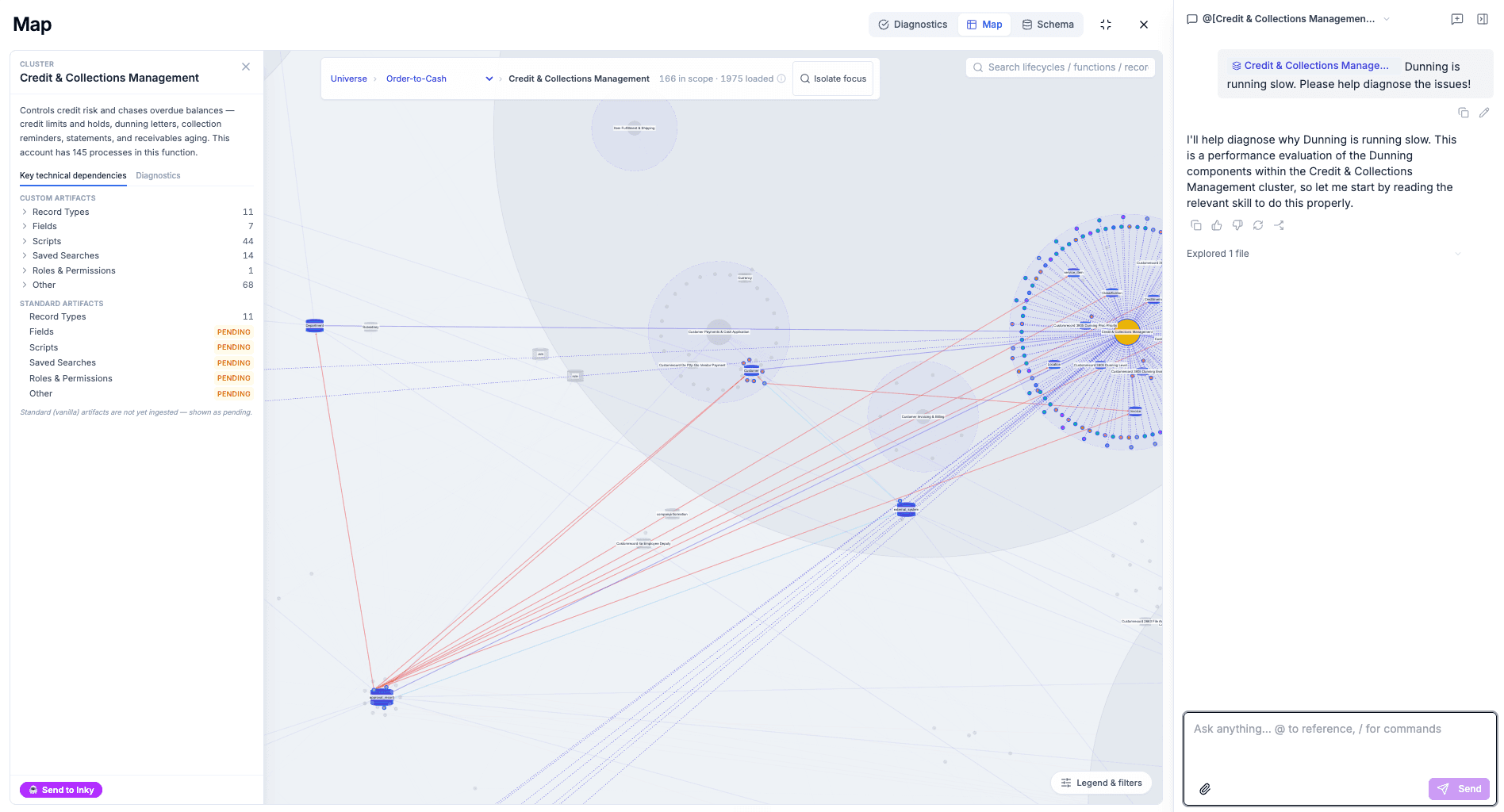Close the Credit & Collections cluster panel
The height and width of the screenshot is (812, 1504).
click(246, 67)
